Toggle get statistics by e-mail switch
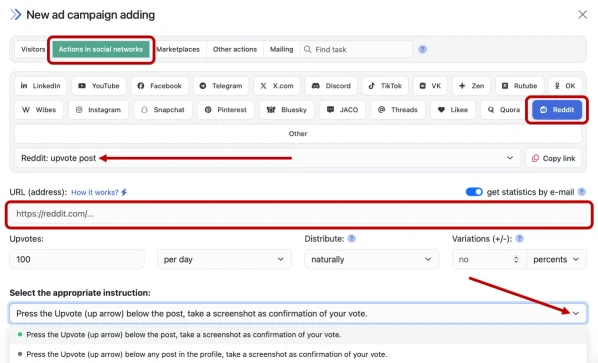Image resolution: width=598 pixels, height=363 pixels. point(474,192)
